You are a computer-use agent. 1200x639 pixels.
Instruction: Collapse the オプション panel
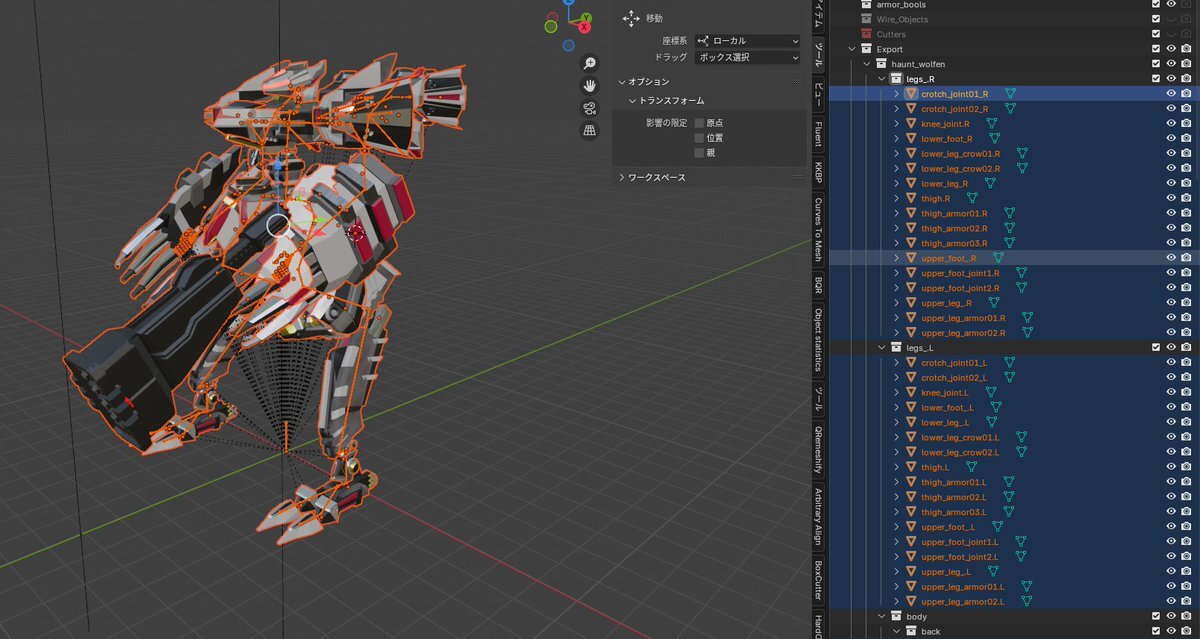(621, 81)
